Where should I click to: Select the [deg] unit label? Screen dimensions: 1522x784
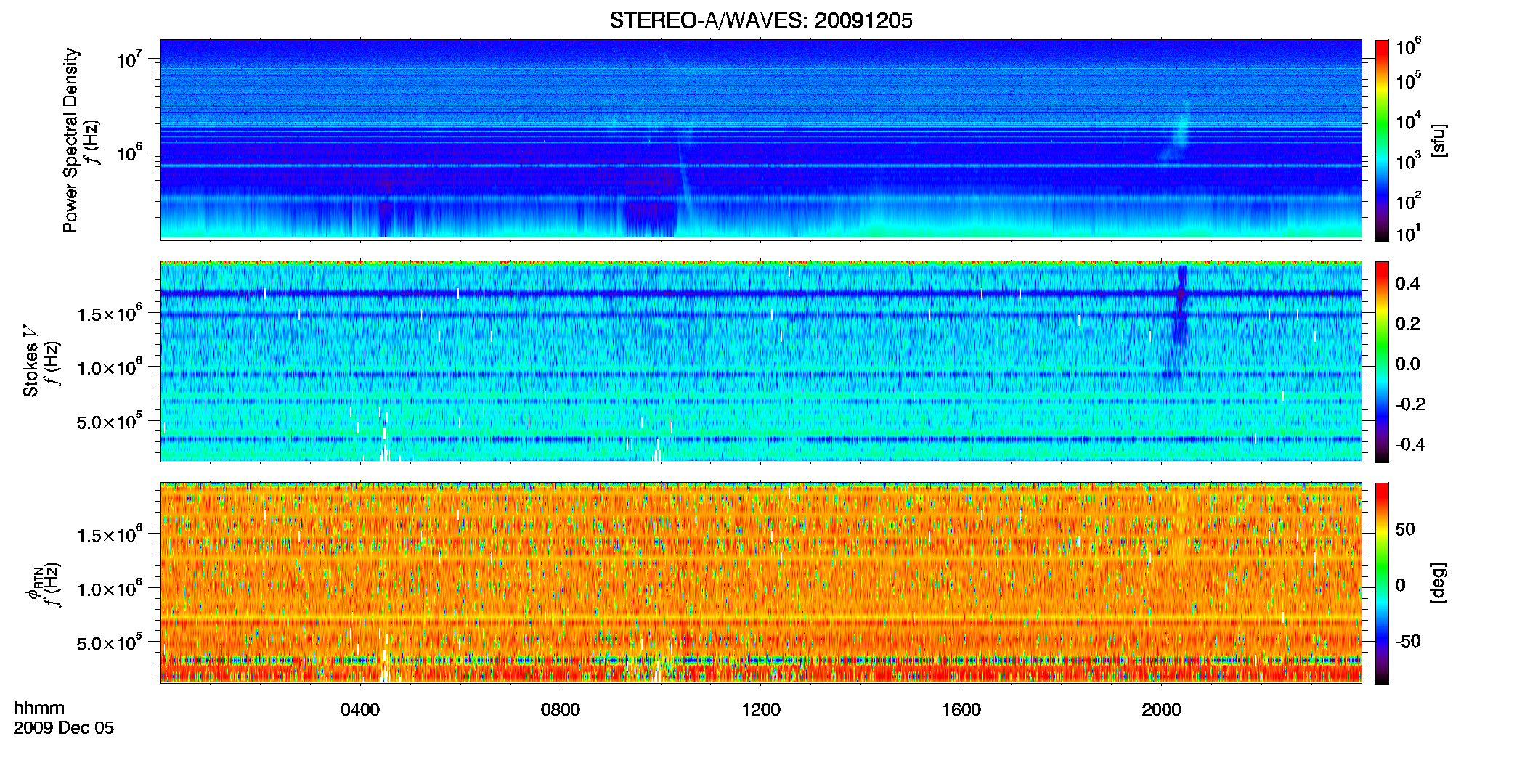click(1439, 583)
